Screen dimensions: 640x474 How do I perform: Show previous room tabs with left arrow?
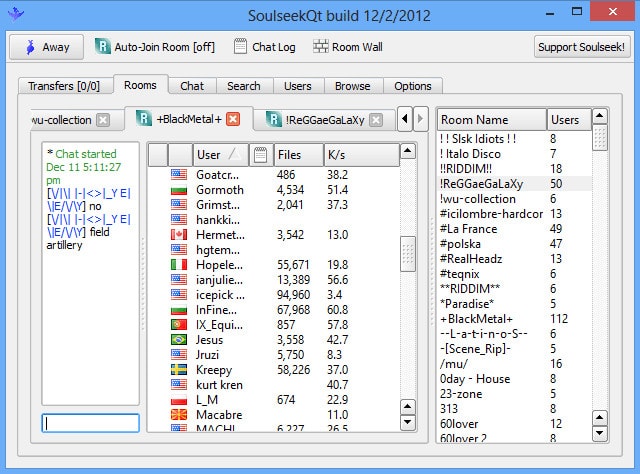[x=404, y=119]
